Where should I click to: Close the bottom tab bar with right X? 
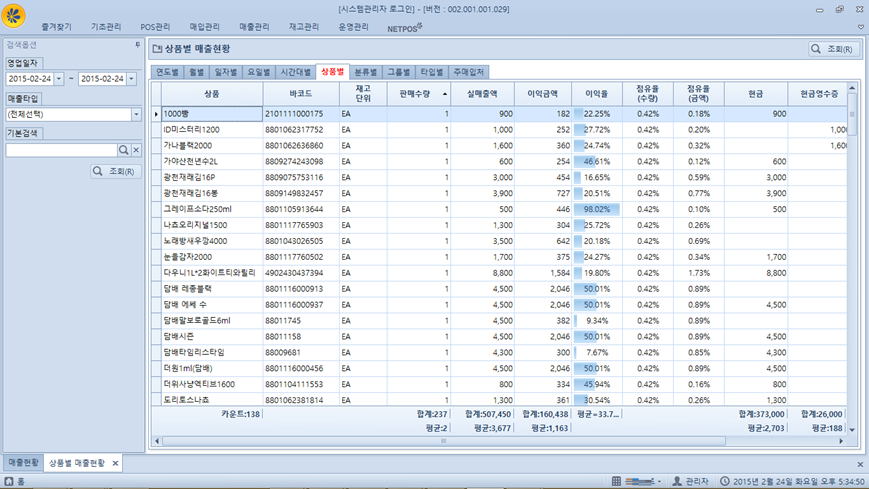click(860, 464)
